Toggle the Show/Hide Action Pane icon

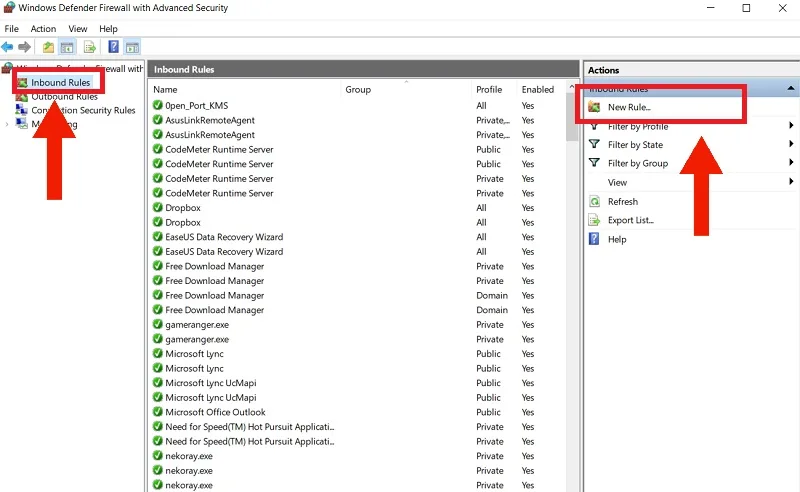pos(133,47)
